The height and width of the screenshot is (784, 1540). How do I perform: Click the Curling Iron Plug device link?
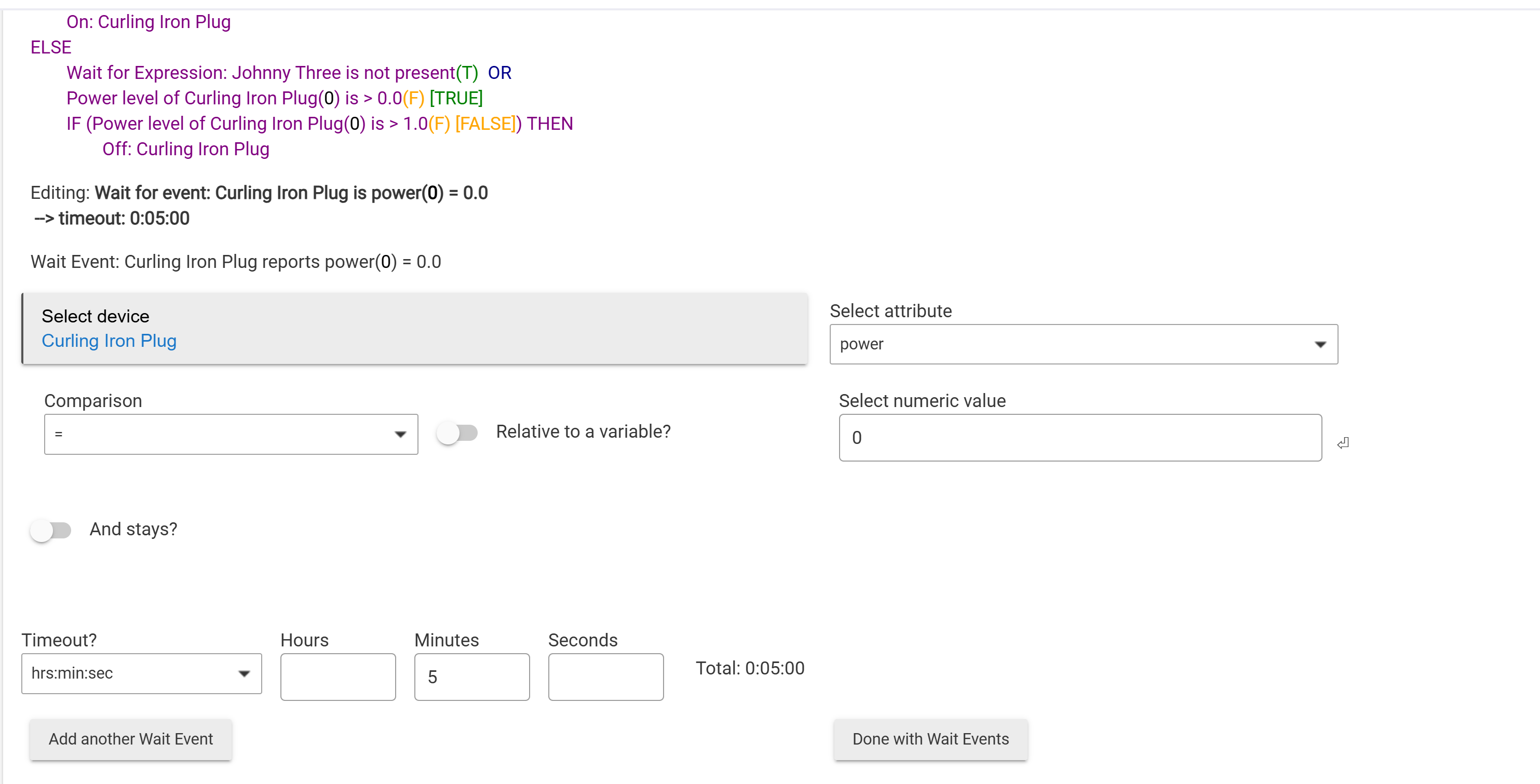pyautogui.click(x=109, y=341)
